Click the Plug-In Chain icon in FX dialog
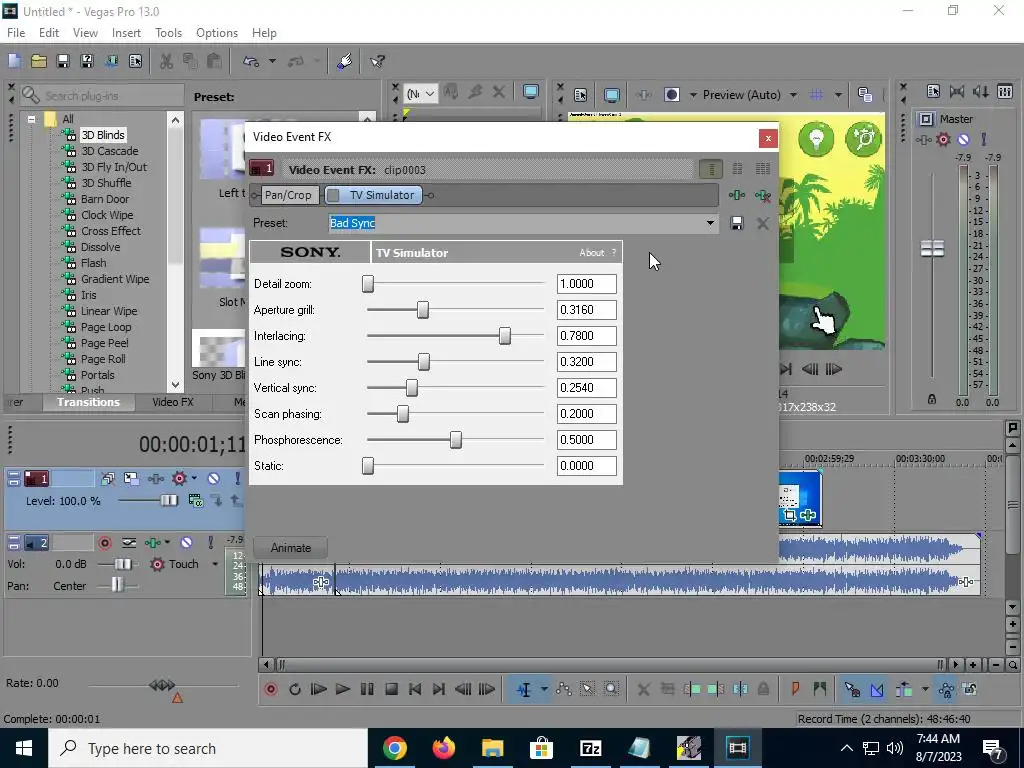Viewport: 1024px width, 768px height. pos(737,195)
